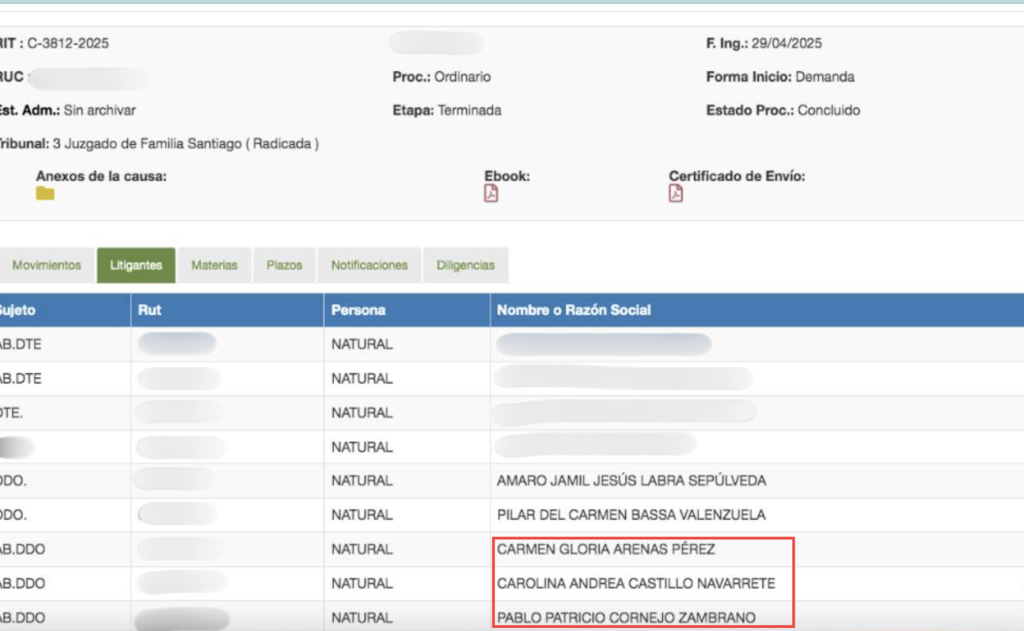Open the Anexos de la causa folder icon

point(45,194)
